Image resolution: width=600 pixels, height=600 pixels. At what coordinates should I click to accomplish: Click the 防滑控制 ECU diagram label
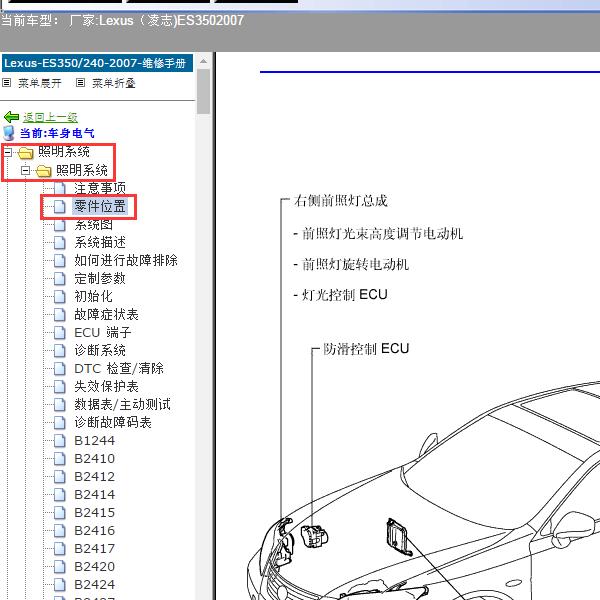pos(366,349)
